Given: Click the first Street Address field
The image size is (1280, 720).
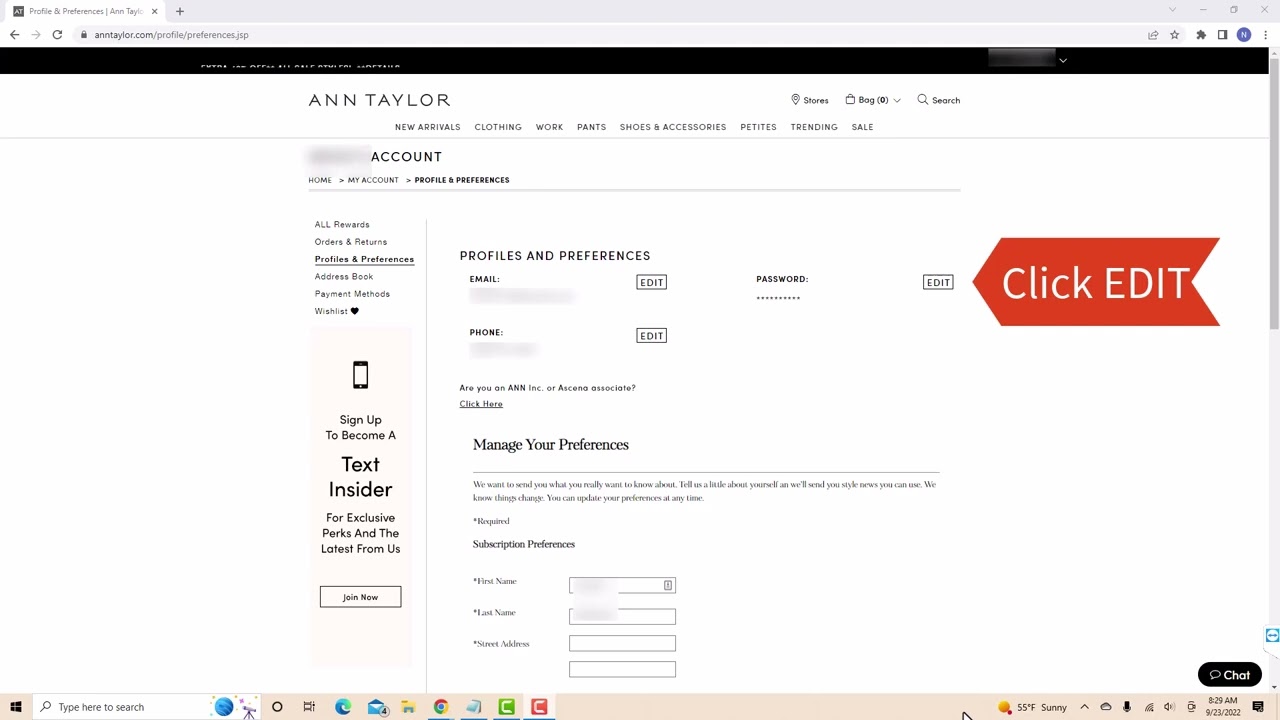Looking at the screenshot, I should pyautogui.click(x=622, y=643).
